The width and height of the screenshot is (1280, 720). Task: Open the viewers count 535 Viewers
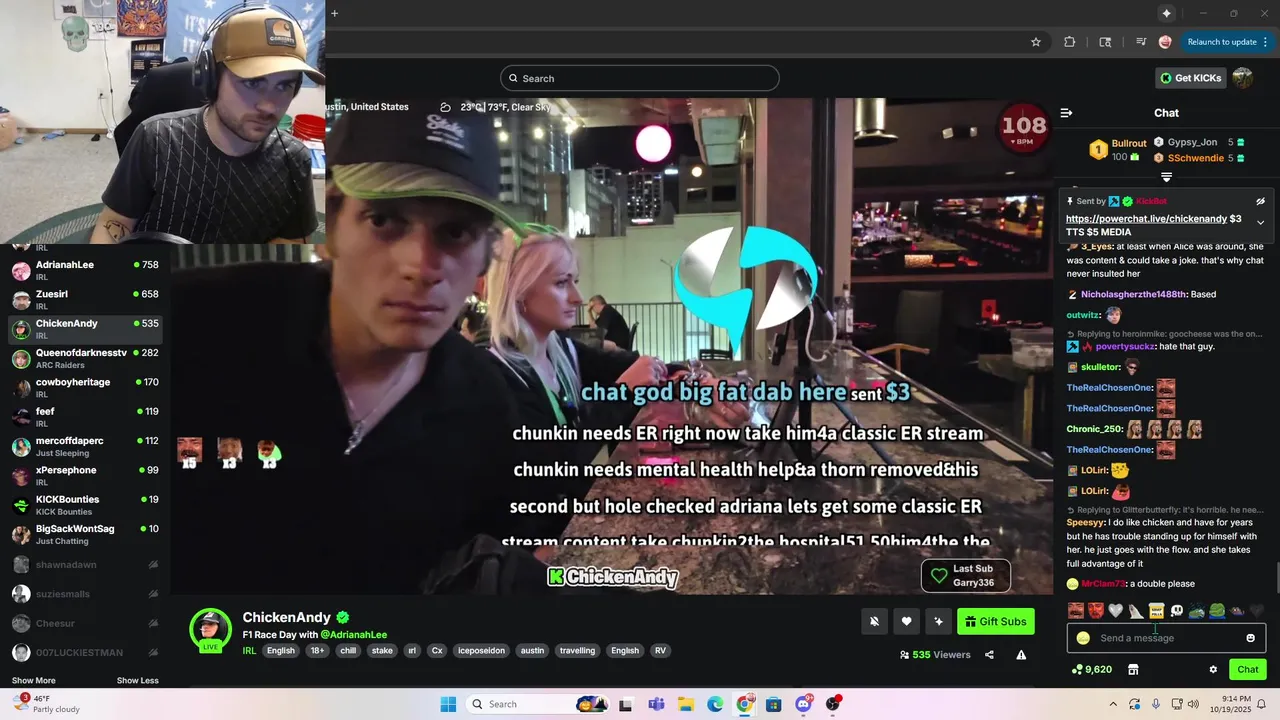point(935,655)
